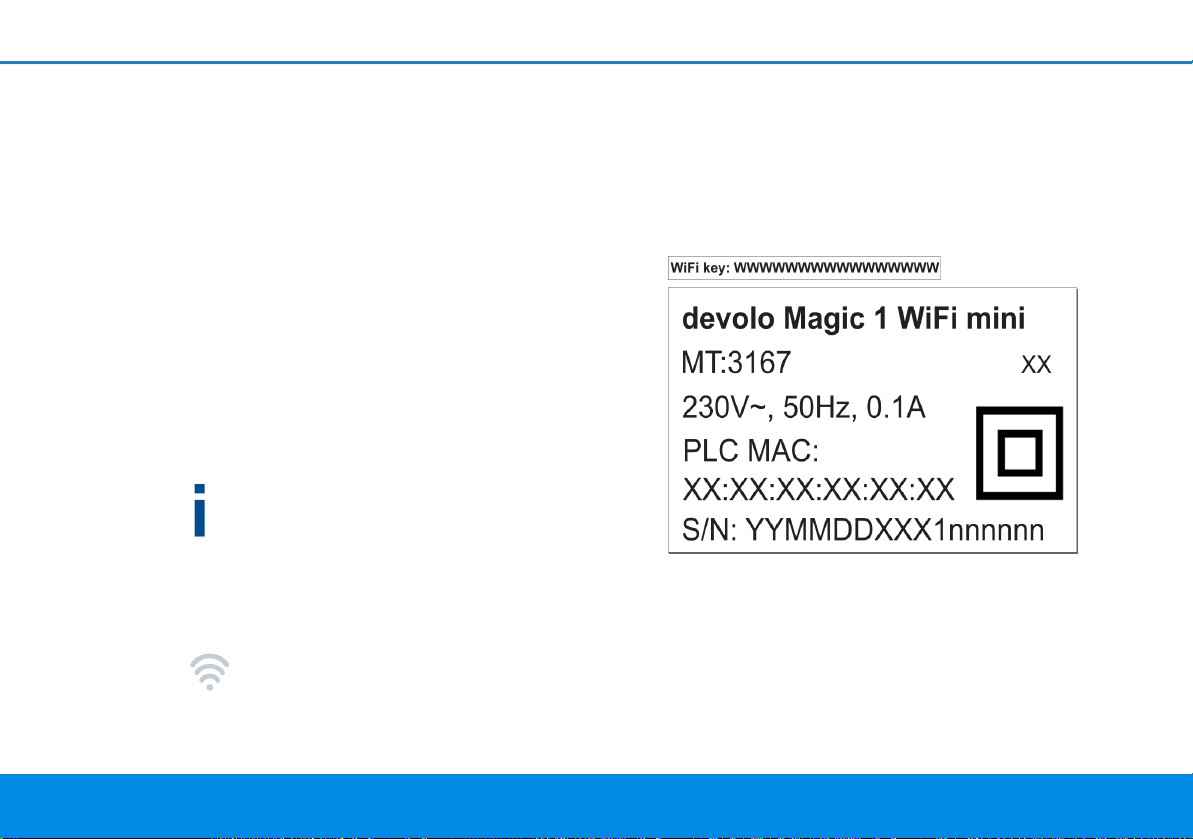Click the 0.1A current value
1193x839 pixels.
896,408
